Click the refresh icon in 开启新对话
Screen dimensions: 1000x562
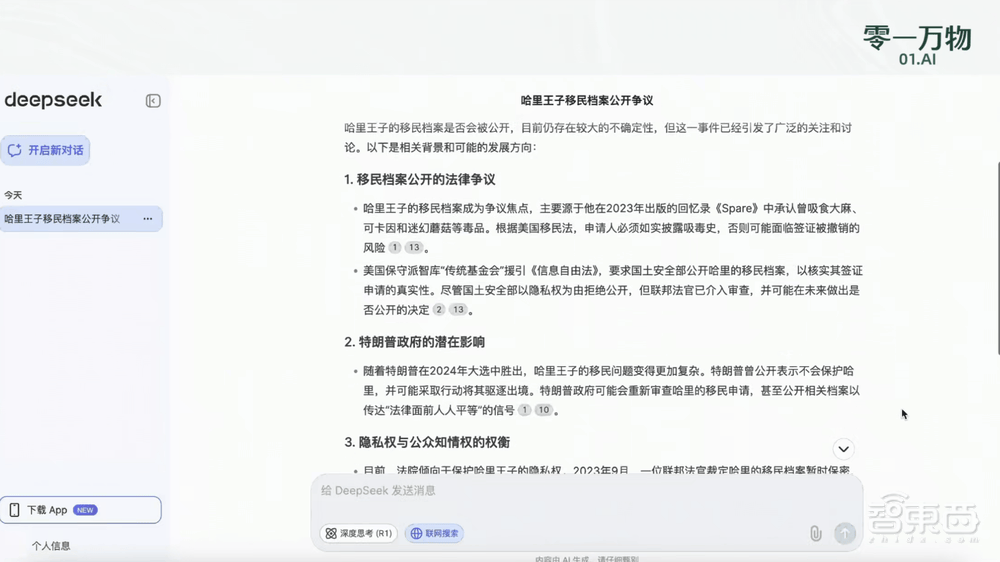pos(15,151)
